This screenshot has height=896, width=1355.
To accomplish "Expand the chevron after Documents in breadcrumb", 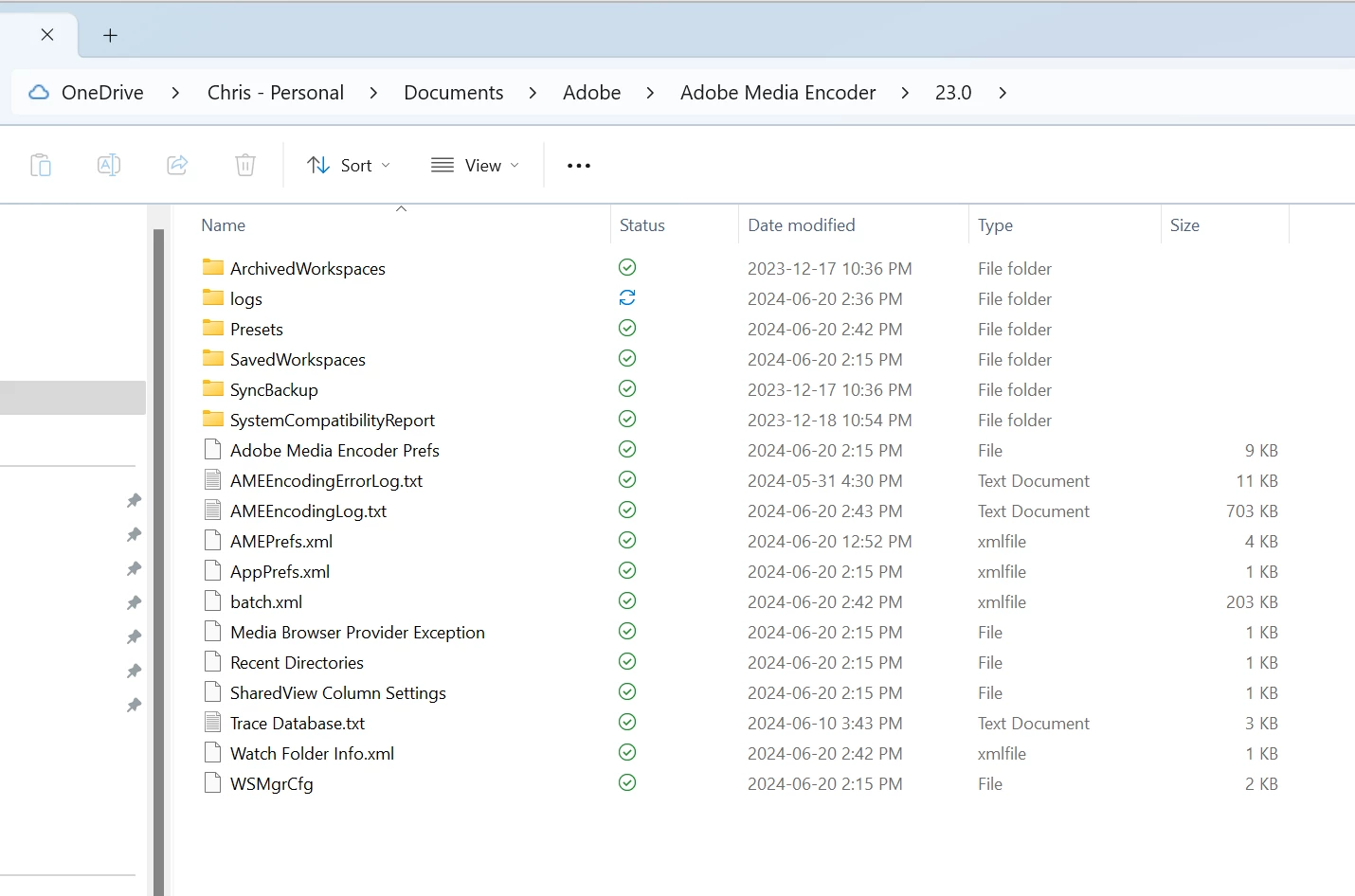I will point(533,92).
